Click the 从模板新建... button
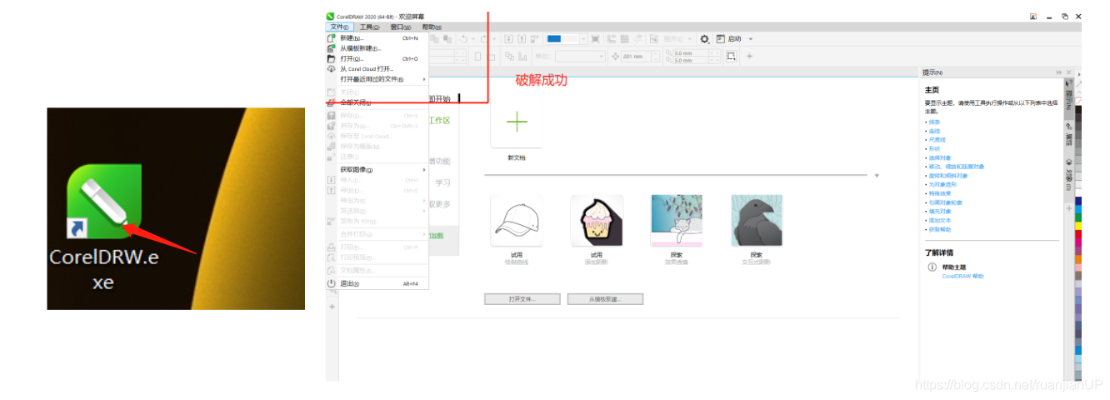 pyautogui.click(x=605, y=299)
